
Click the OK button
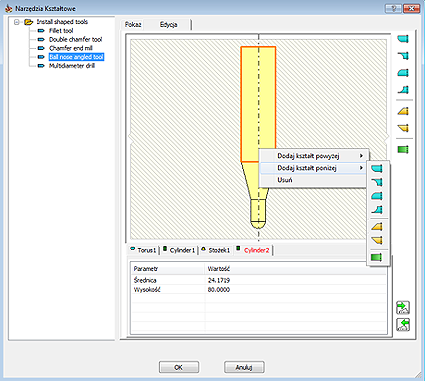pyautogui.click(x=179, y=367)
